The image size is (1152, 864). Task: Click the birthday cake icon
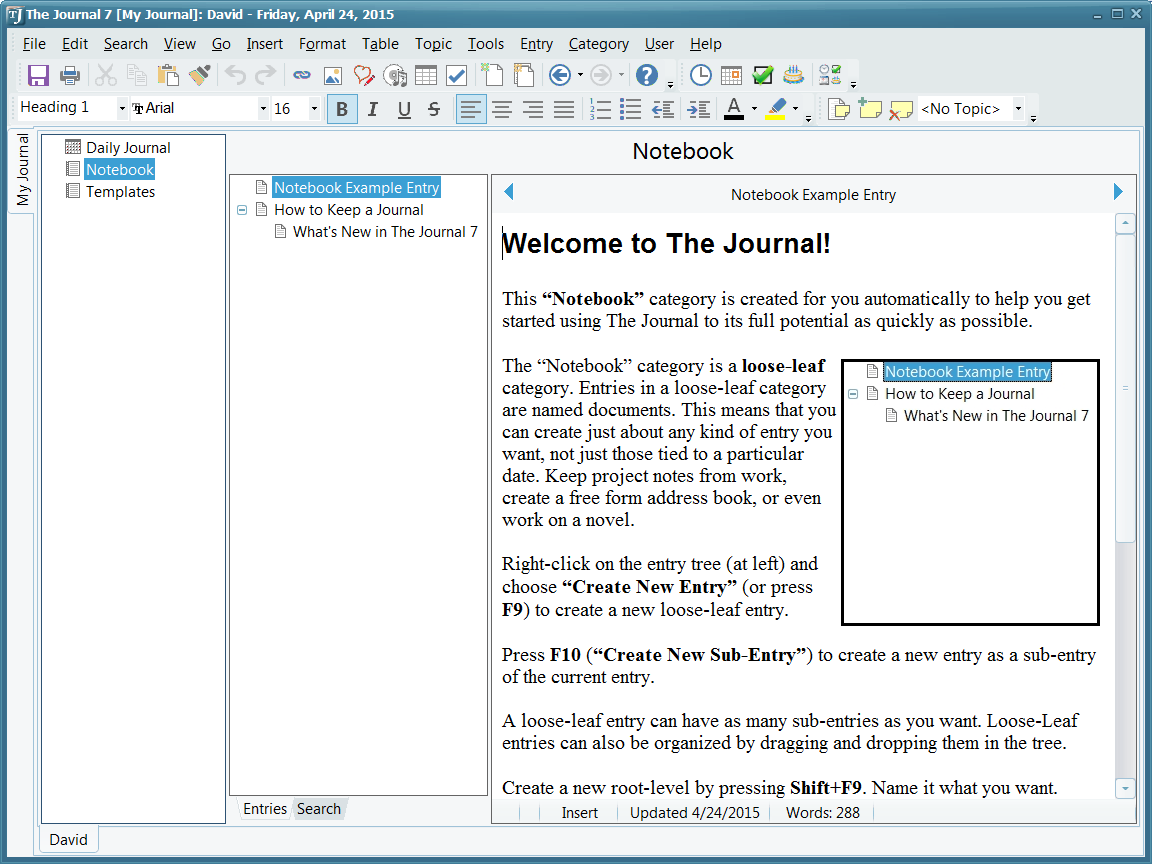click(x=793, y=75)
